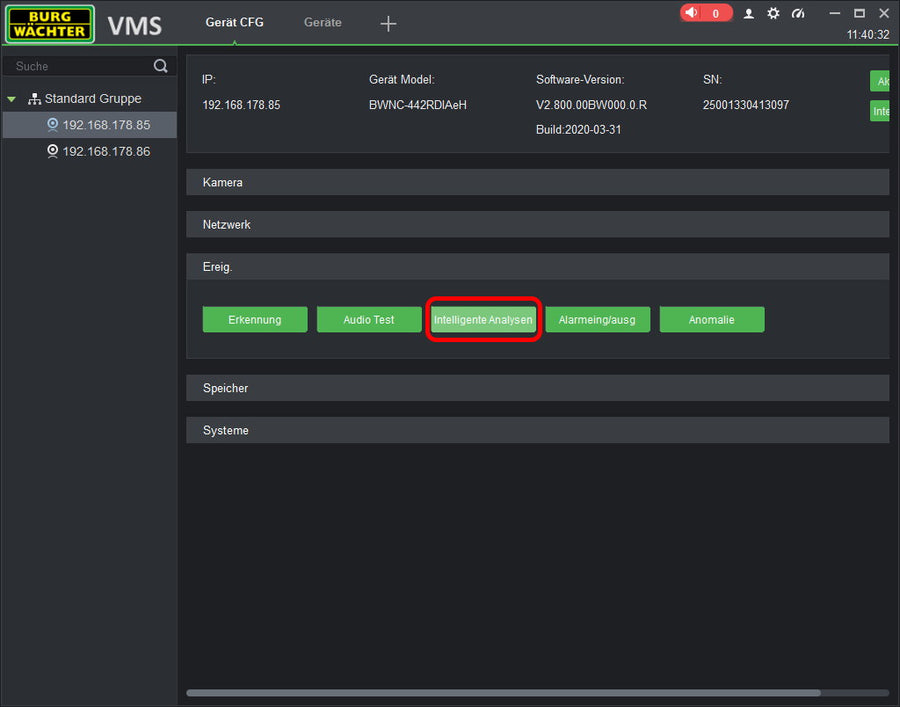
Task: Click the magnifier search icon
Action: pyautogui.click(x=160, y=66)
